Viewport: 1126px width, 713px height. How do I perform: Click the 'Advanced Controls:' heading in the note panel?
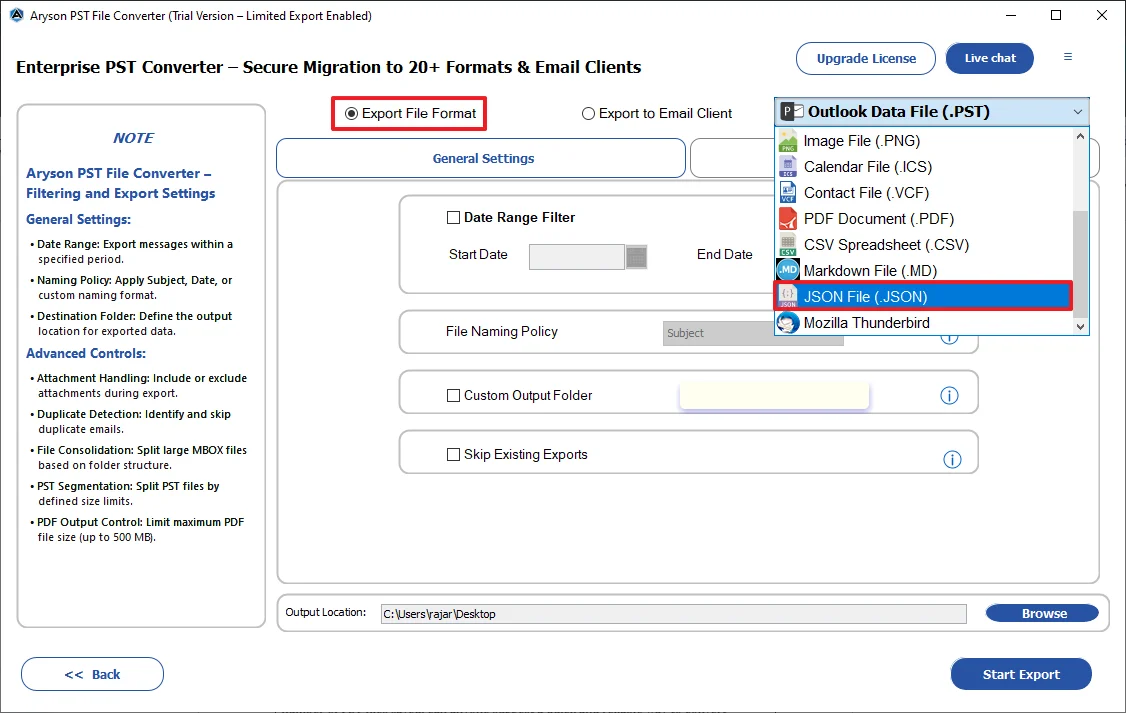(86, 353)
